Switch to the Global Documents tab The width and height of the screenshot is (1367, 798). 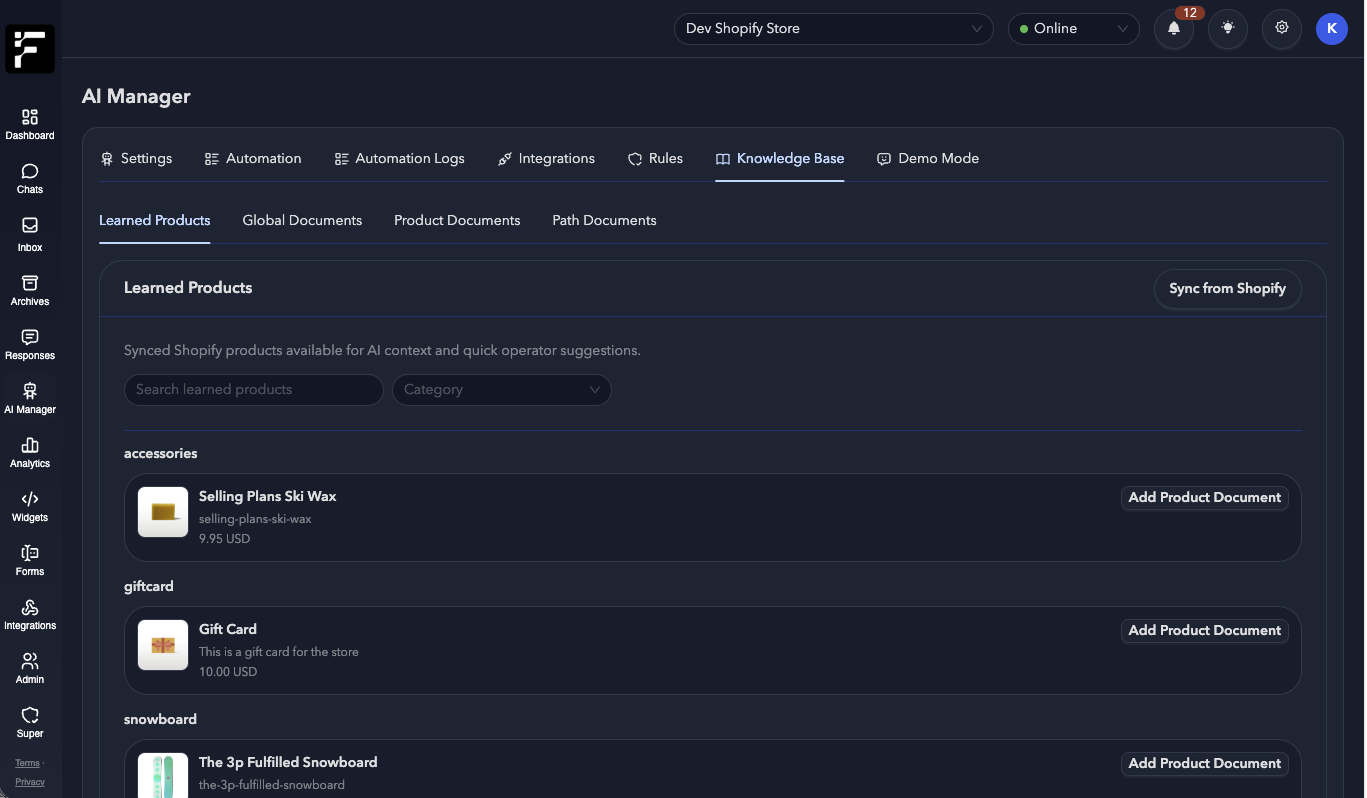coord(302,220)
